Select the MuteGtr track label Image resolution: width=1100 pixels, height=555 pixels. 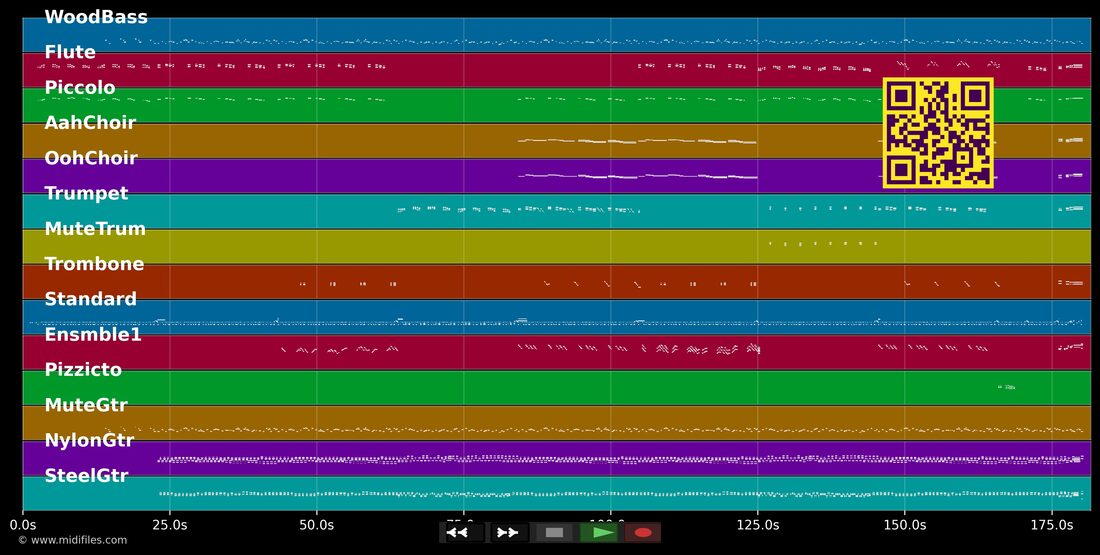pos(86,405)
